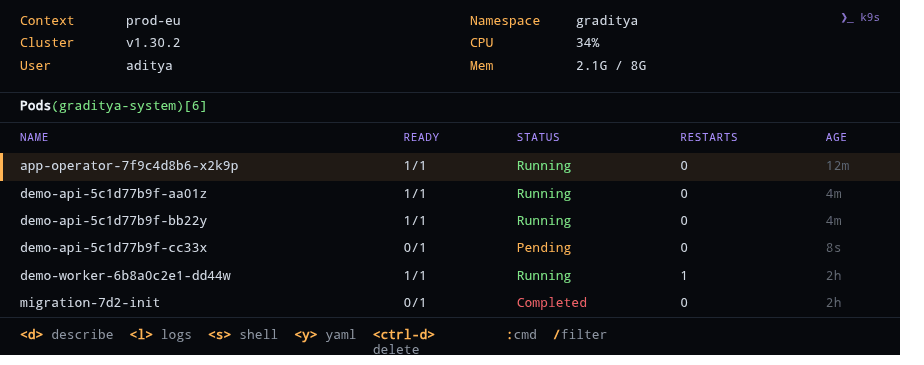The height and width of the screenshot is (365, 924).
Task: Select pod demo-api-5c1d77b9f-aa01z
Action: [x=450, y=194]
